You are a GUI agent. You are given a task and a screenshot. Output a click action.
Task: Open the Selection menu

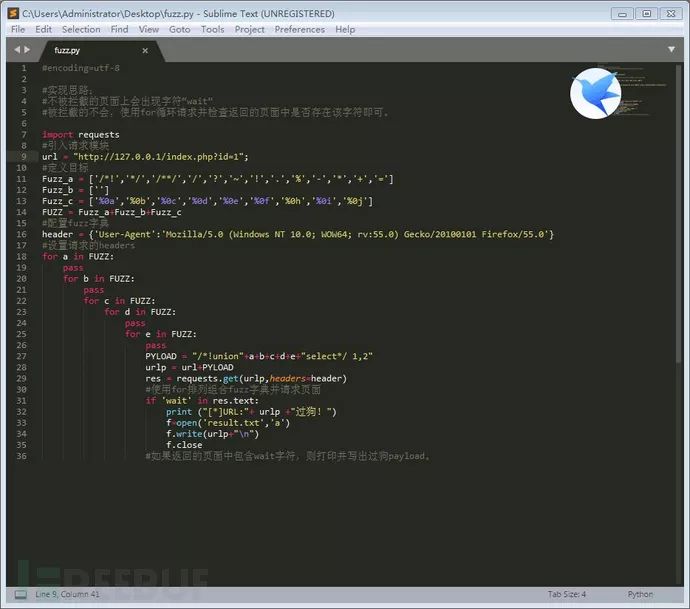coord(81,29)
